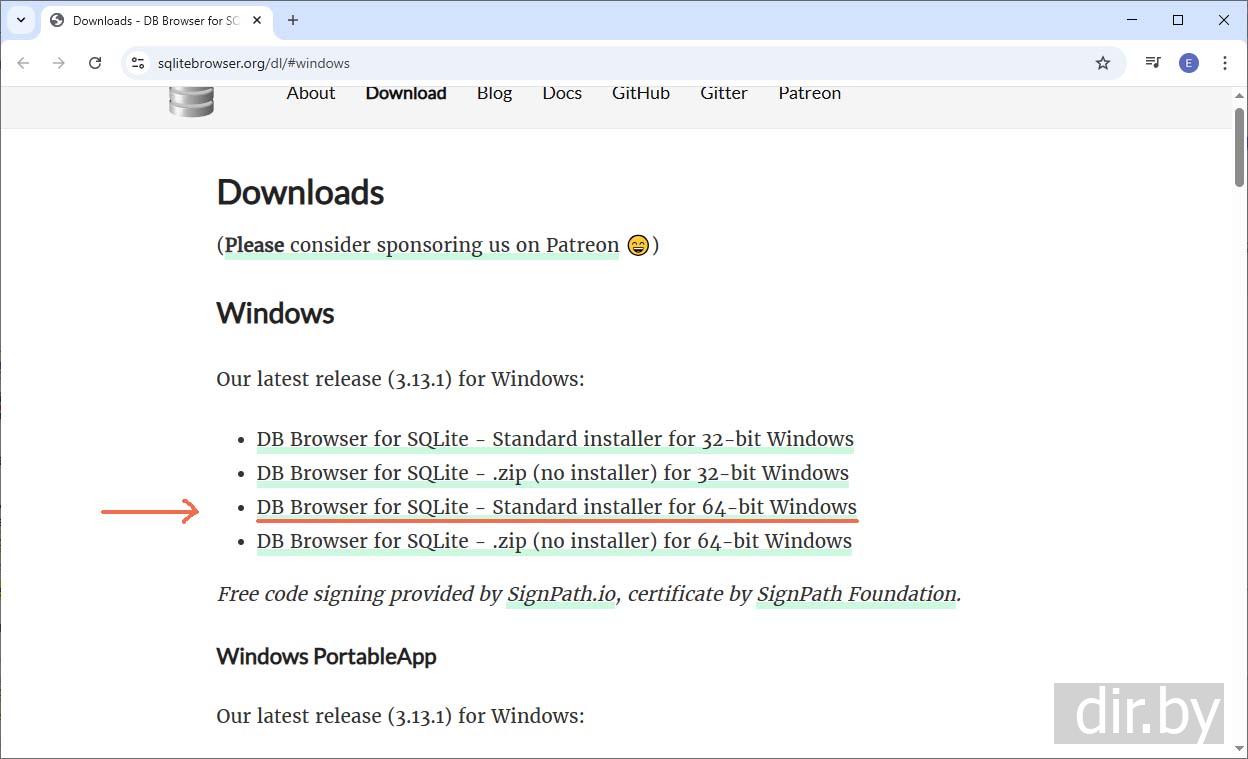Reload the page
This screenshot has width=1248, height=759.
pos(95,63)
